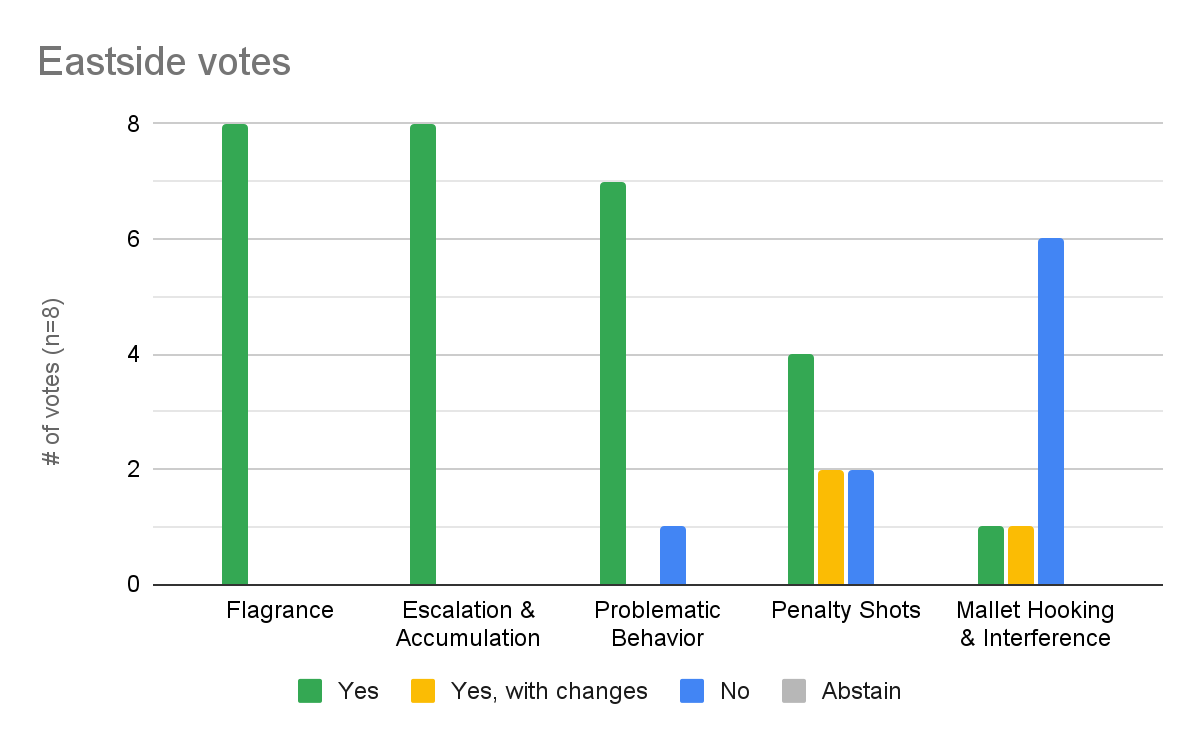1200x742 pixels.
Task: Click the 'Abstain' legend text label
Action: (861, 691)
